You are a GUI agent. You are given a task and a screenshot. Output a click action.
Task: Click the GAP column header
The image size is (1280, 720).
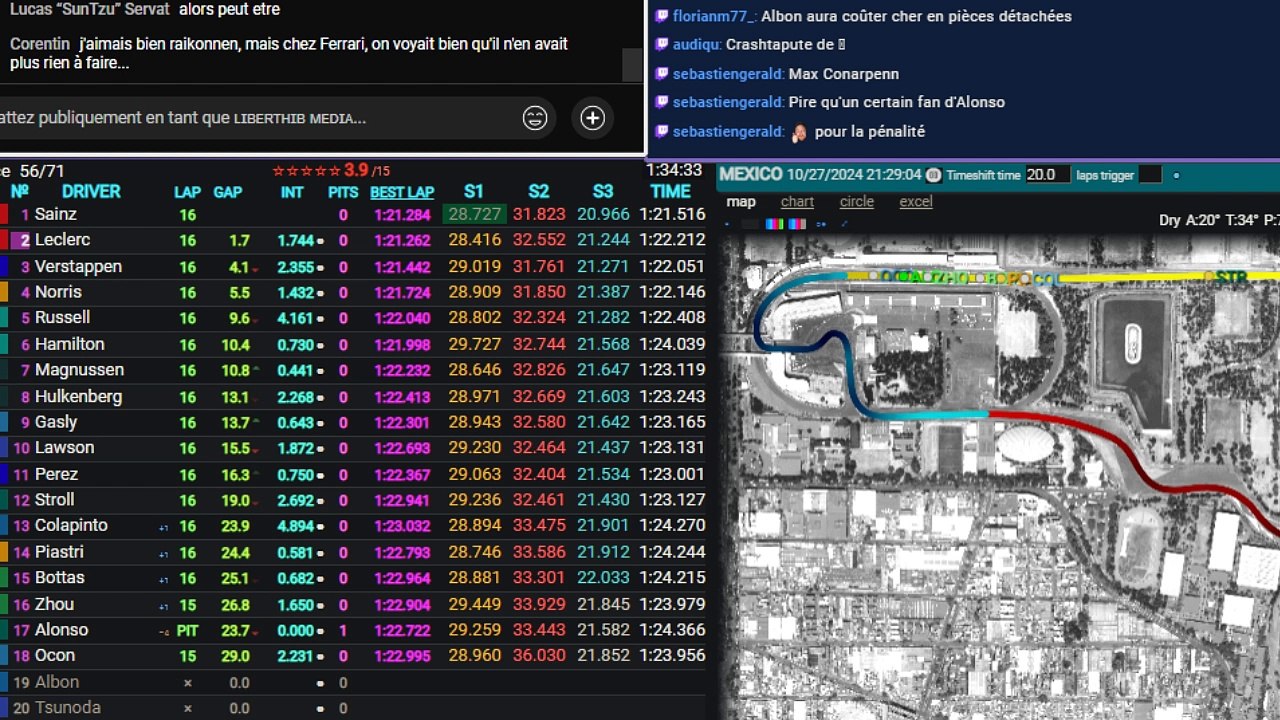(x=228, y=192)
